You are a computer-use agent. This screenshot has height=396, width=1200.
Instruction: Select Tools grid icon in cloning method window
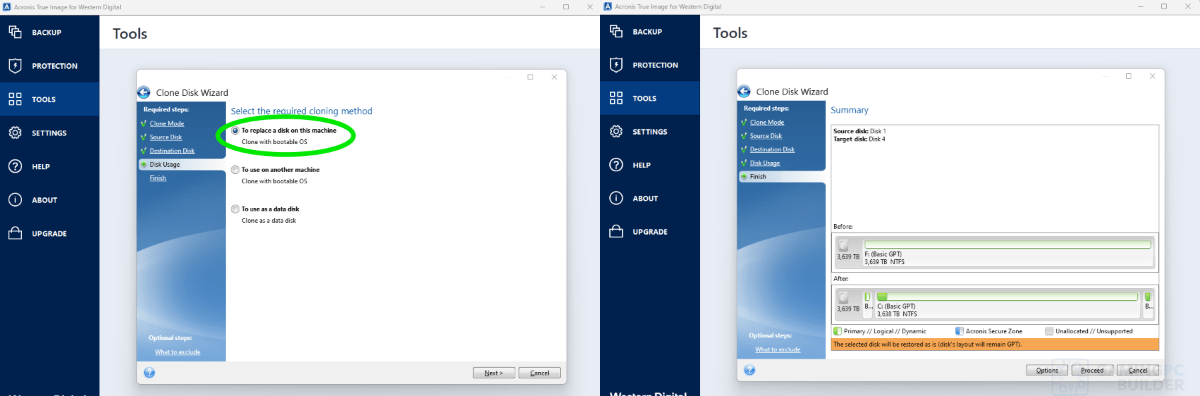pos(15,99)
